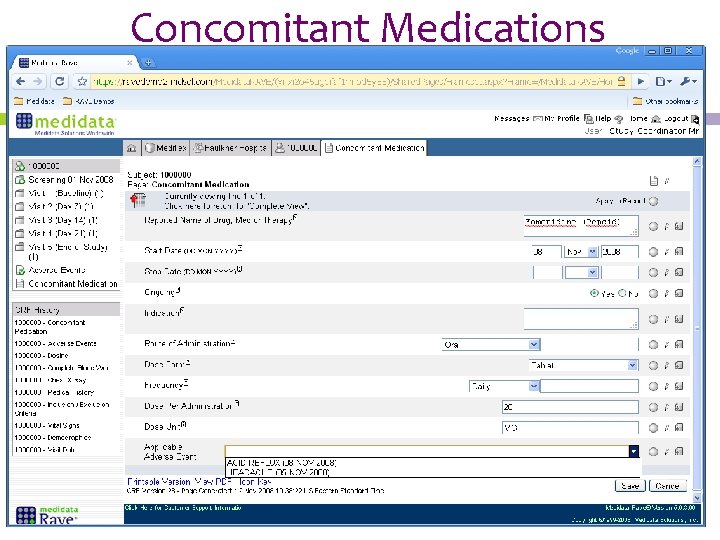Screen dimensions: 720x540
Task: Open Dose Form Tablet dropdown
Action: click(x=584, y=365)
